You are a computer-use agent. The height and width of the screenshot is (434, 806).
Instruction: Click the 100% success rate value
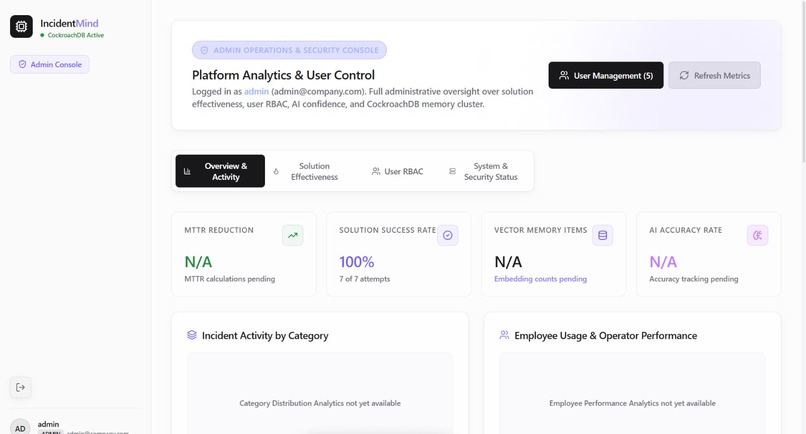[357, 262]
